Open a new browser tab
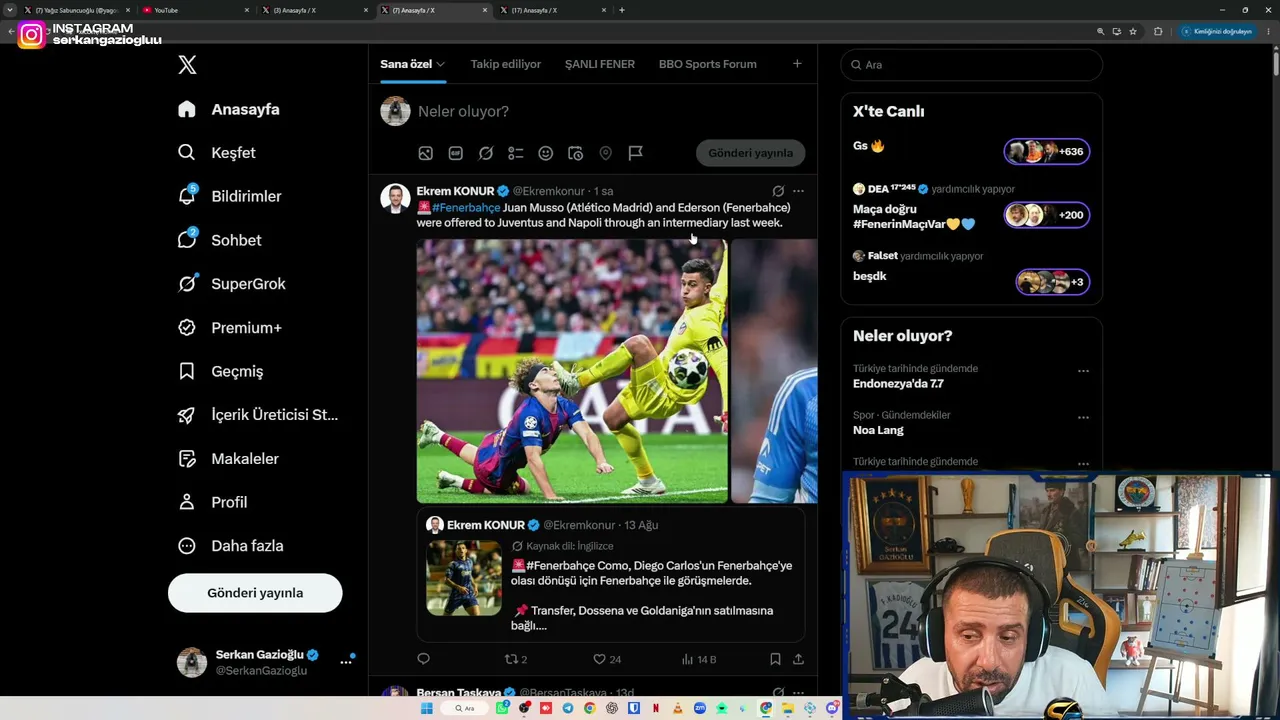This screenshot has width=1280, height=720. tap(622, 10)
